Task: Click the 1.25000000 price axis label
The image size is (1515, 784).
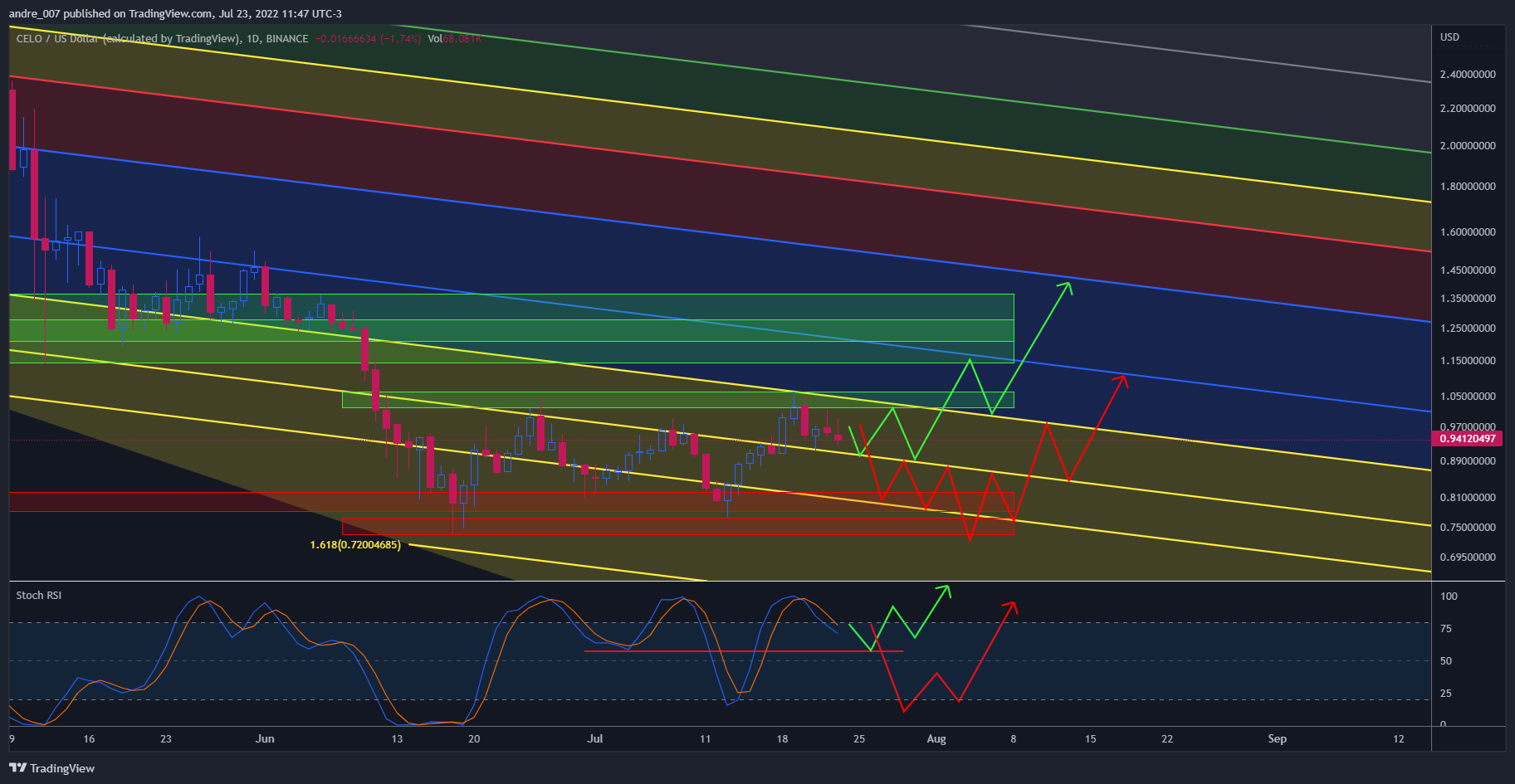Action: pyautogui.click(x=1468, y=329)
